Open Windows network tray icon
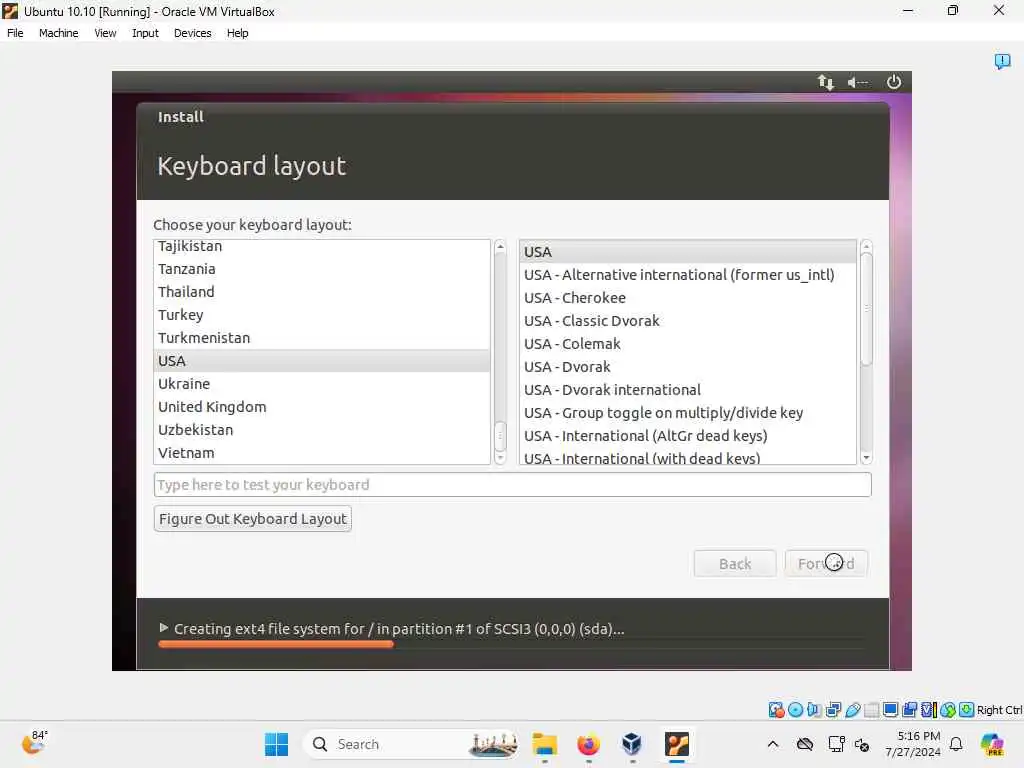This screenshot has height=768, width=1024. pyautogui.click(x=836, y=744)
